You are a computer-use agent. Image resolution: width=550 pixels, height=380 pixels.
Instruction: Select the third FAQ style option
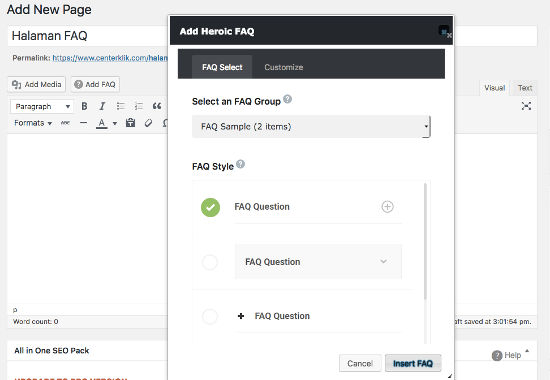pyautogui.click(x=210, y=316)
